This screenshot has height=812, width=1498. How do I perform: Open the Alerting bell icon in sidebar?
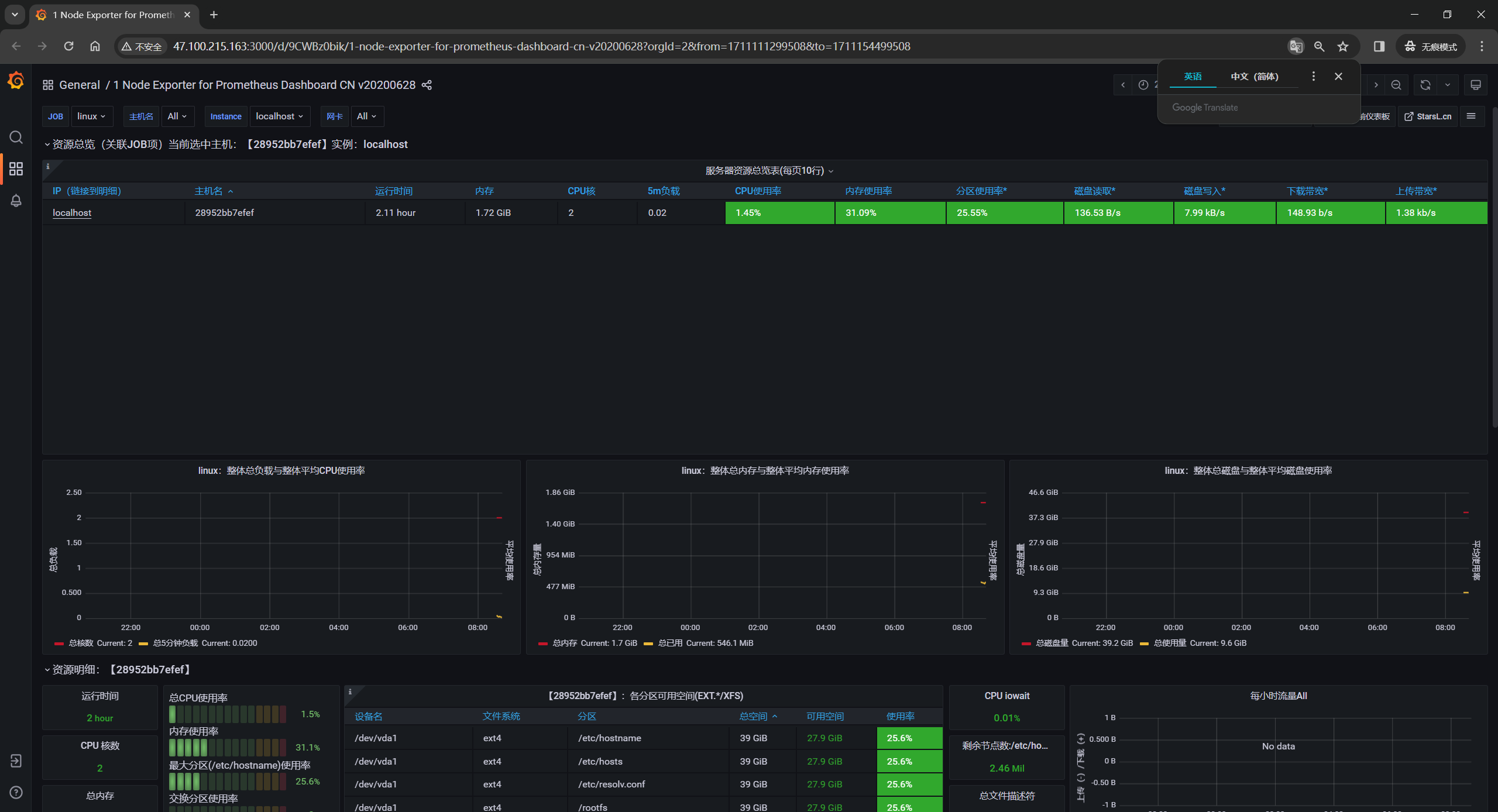click(x=16, y=201)
